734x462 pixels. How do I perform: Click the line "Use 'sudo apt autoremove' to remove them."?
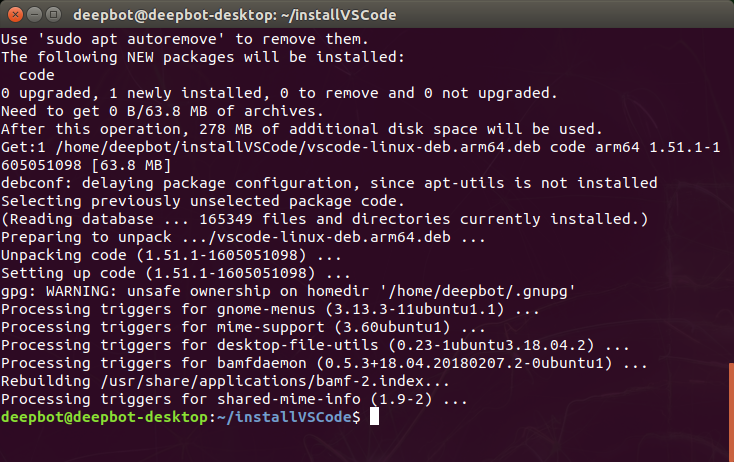tap(185, 39)
